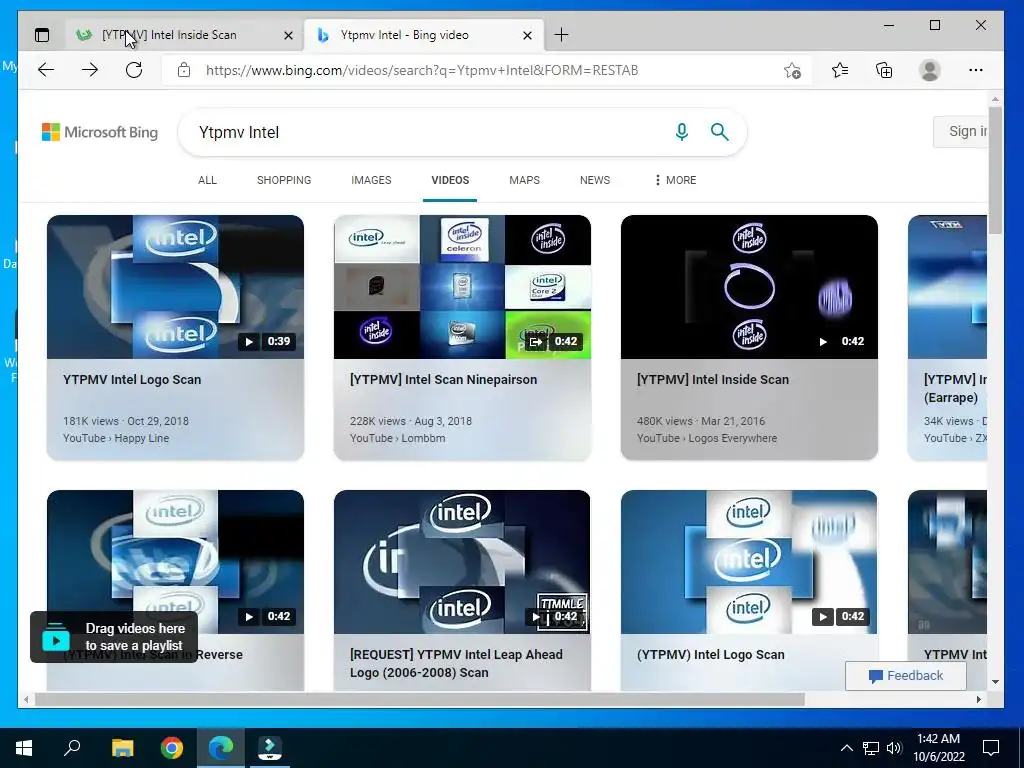1024x768 pixels.
Task: Click the title [YTPMV] Intel Scan Ninepairson
Action: pyautogui.click(x=443, y=379)
